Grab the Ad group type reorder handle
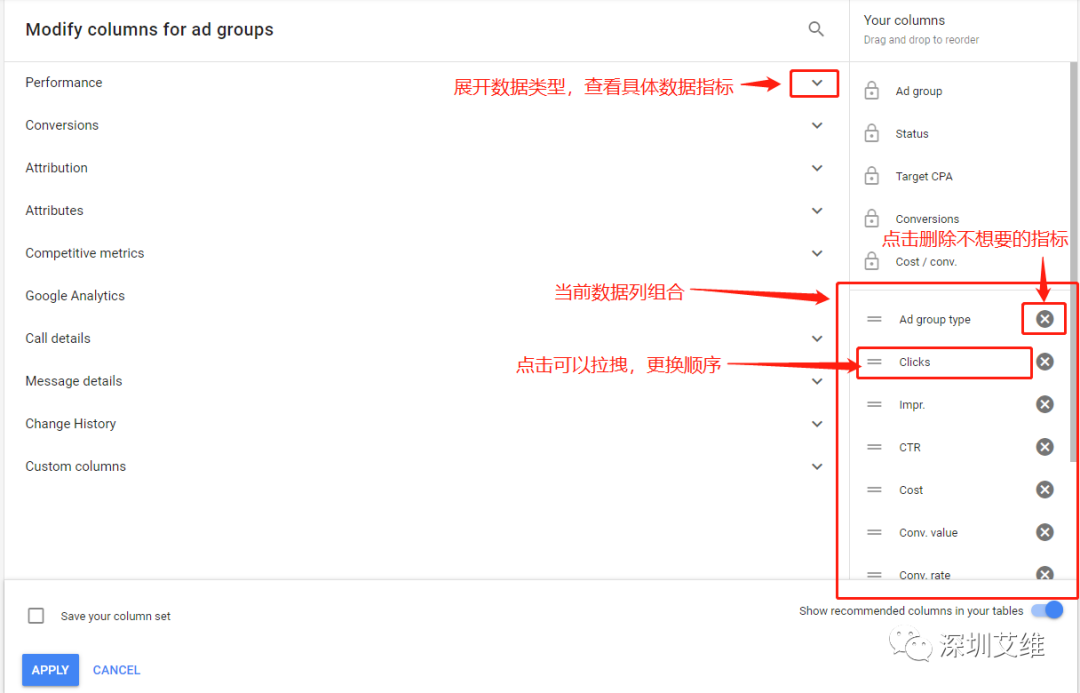 874,319
